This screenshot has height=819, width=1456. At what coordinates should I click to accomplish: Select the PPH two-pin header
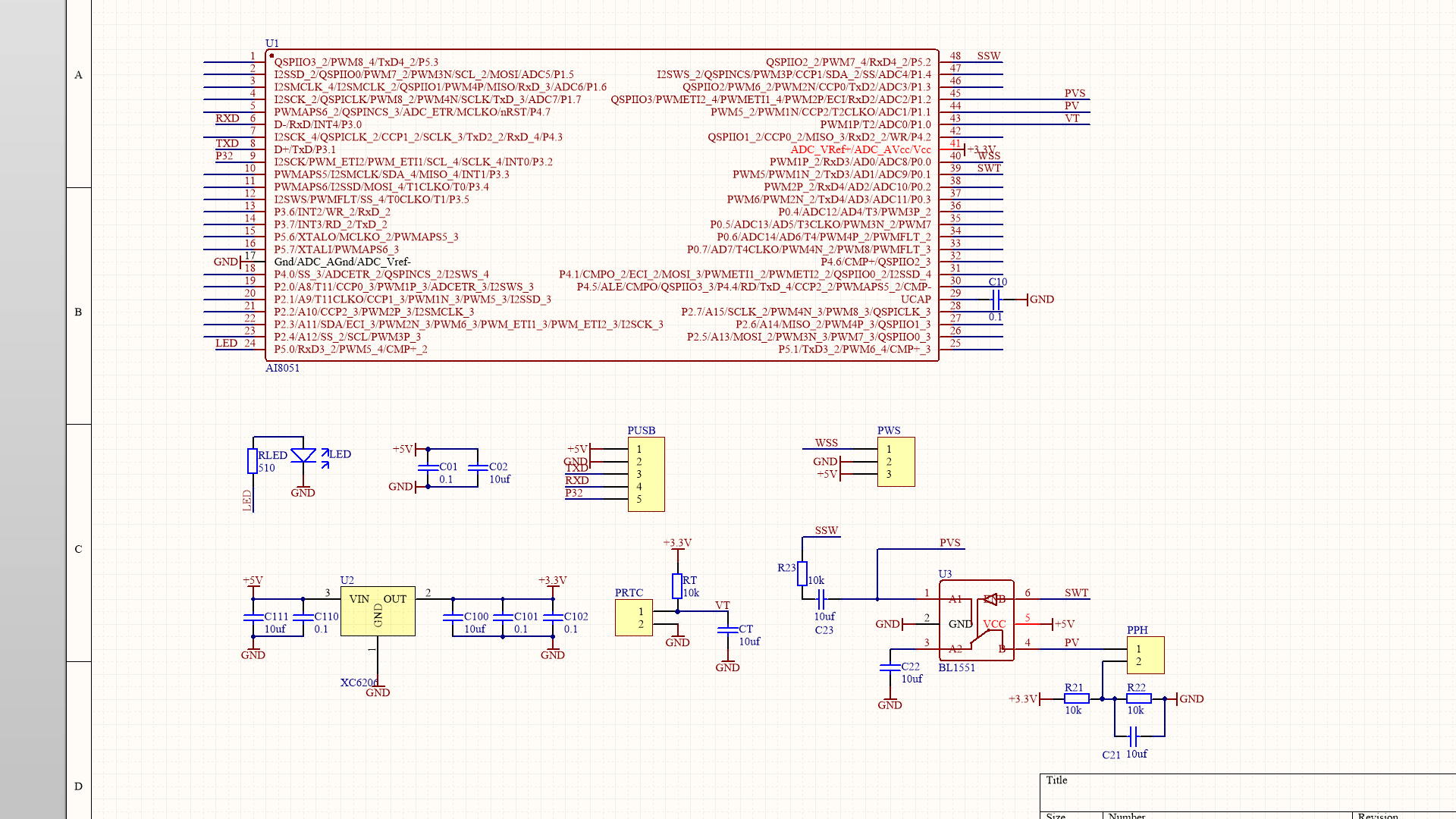point(1145,655)
